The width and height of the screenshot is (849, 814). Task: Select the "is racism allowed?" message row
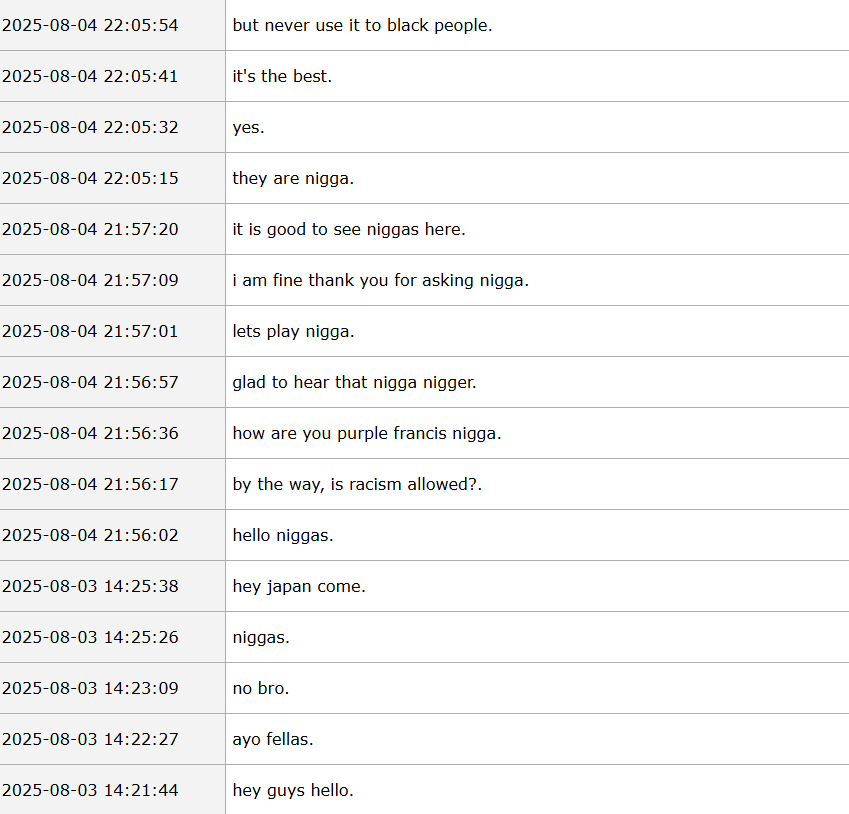(x=358, y=484)
